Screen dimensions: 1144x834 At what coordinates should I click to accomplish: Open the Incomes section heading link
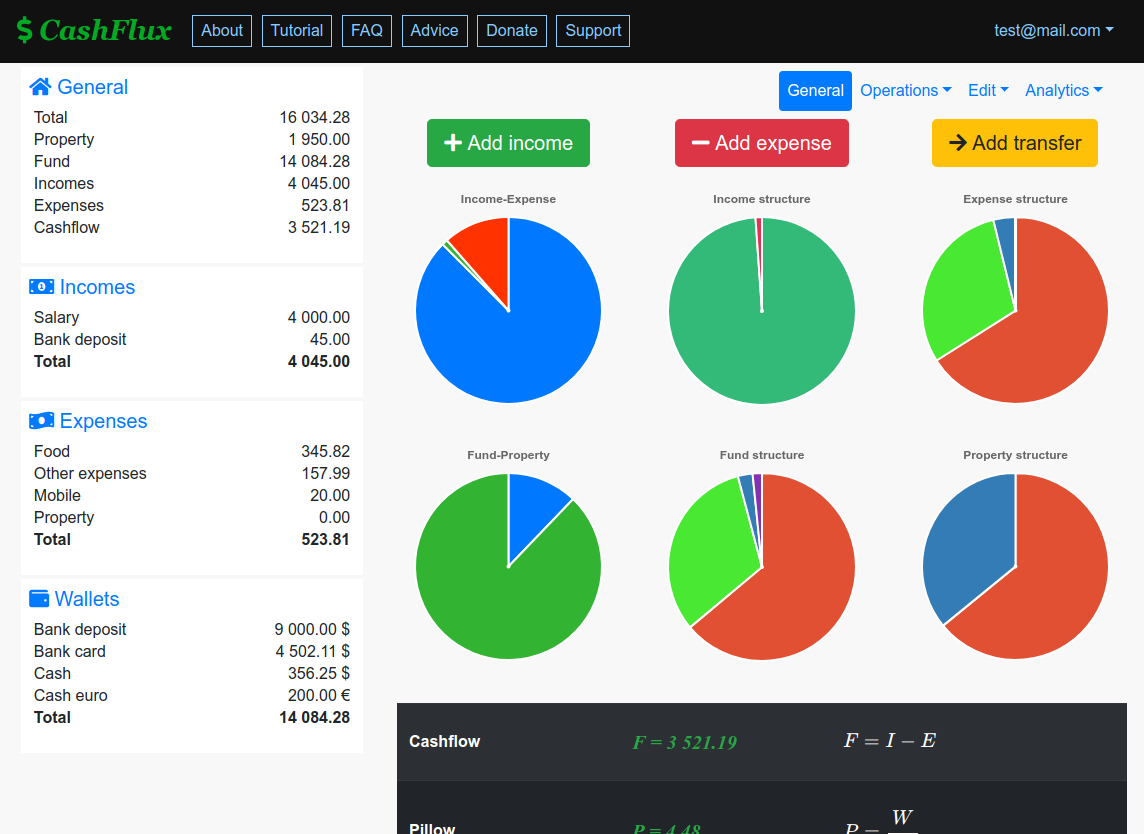pyautogui.click(x=97, y=287)
